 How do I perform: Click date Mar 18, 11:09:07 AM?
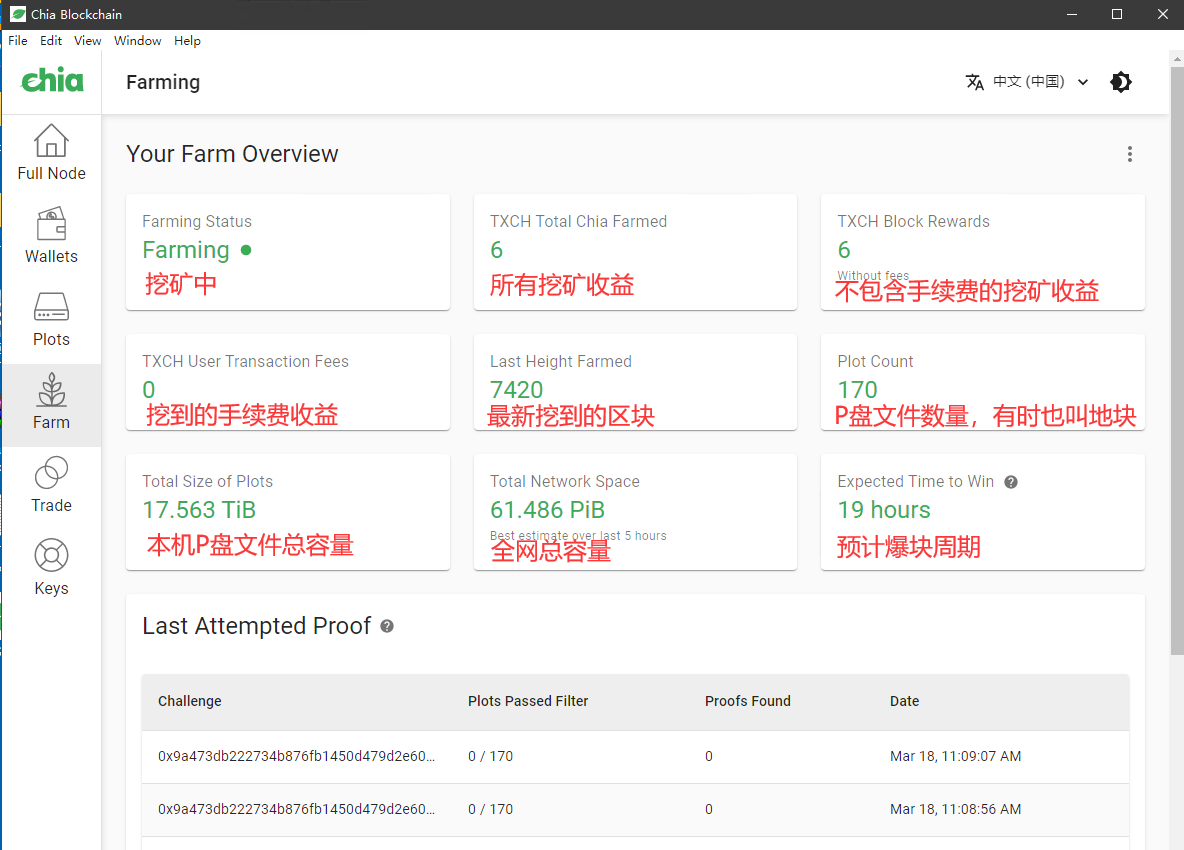[955, 756]
